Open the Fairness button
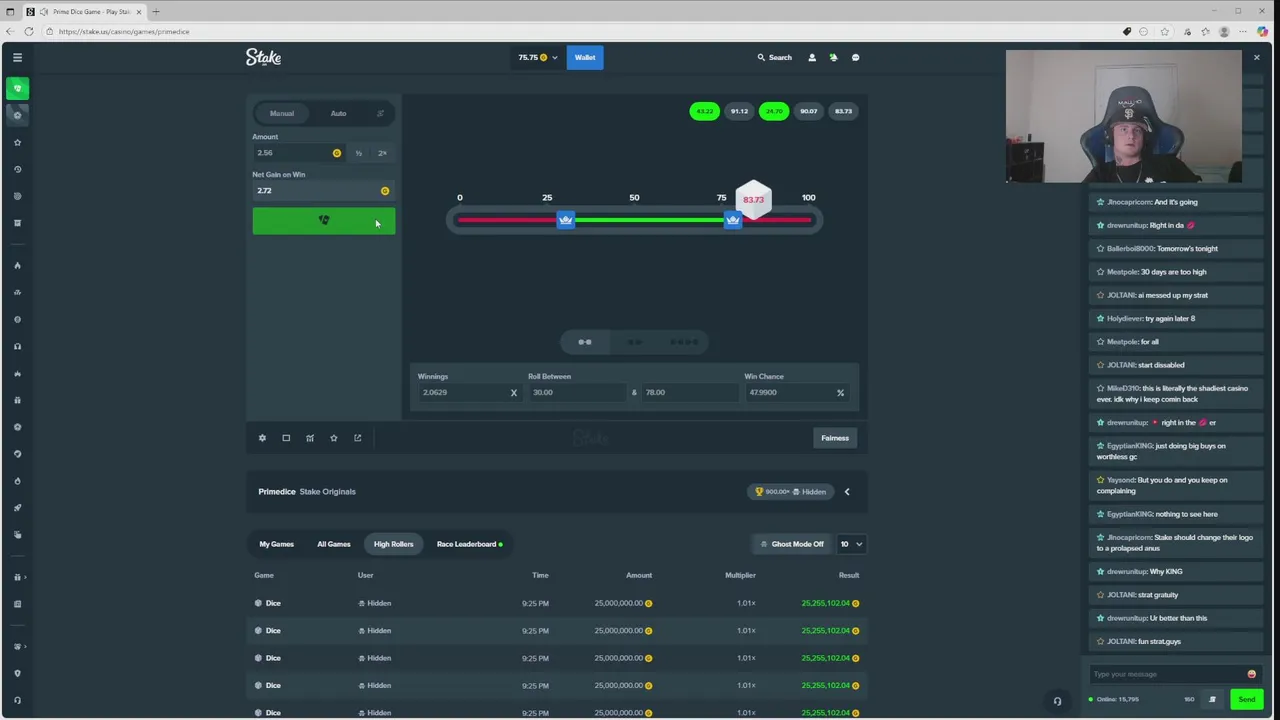Screen dimensions: 1280x720 click(x=835, y=438)
